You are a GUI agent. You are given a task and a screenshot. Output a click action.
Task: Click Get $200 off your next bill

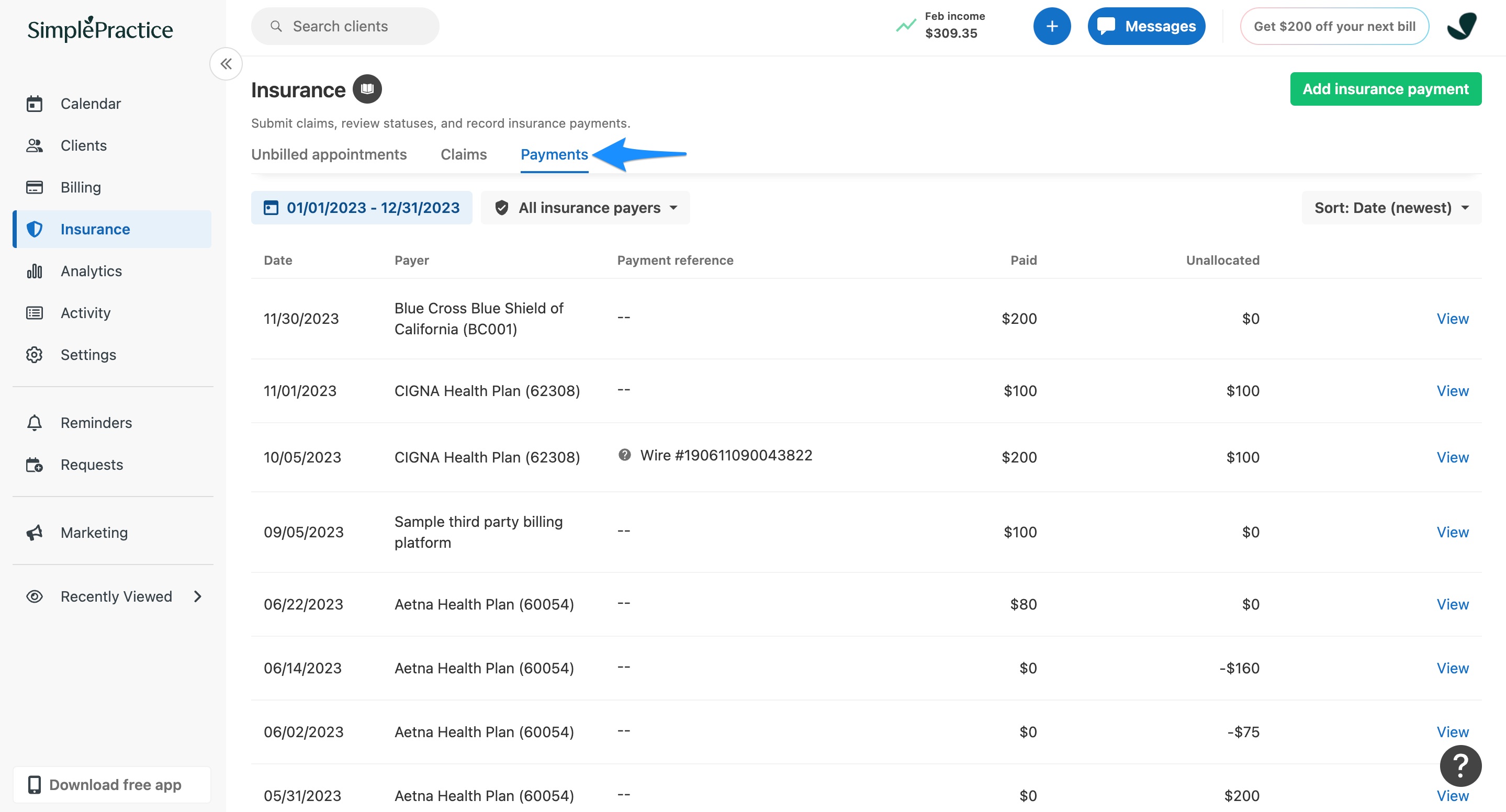[1335, 26]
